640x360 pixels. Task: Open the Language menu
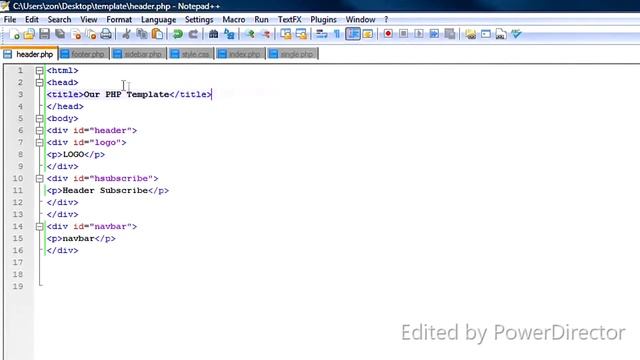158,20
